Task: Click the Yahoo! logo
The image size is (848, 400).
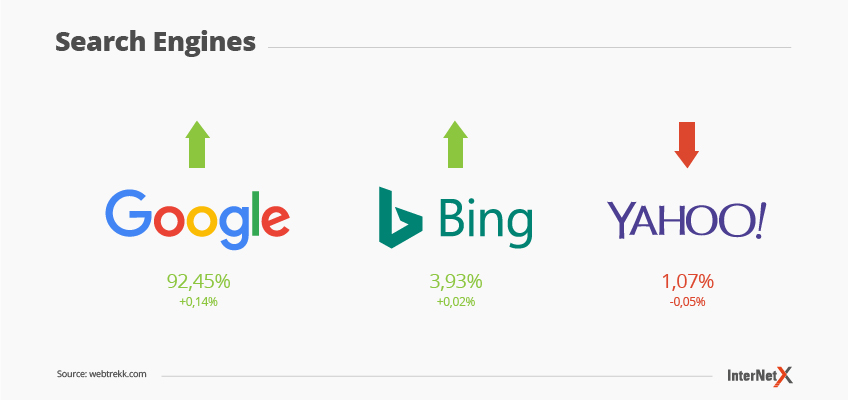Action: 687,221
